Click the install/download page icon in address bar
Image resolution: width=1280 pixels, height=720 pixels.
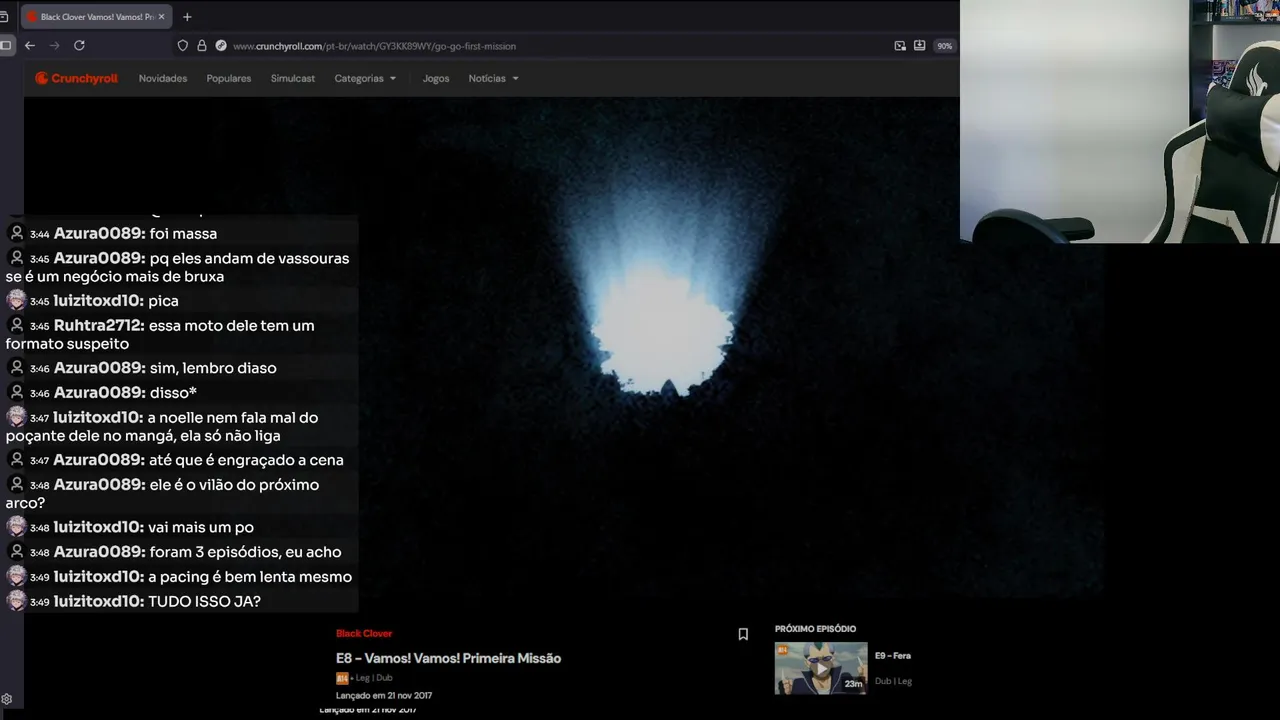[x=920, y=46]
